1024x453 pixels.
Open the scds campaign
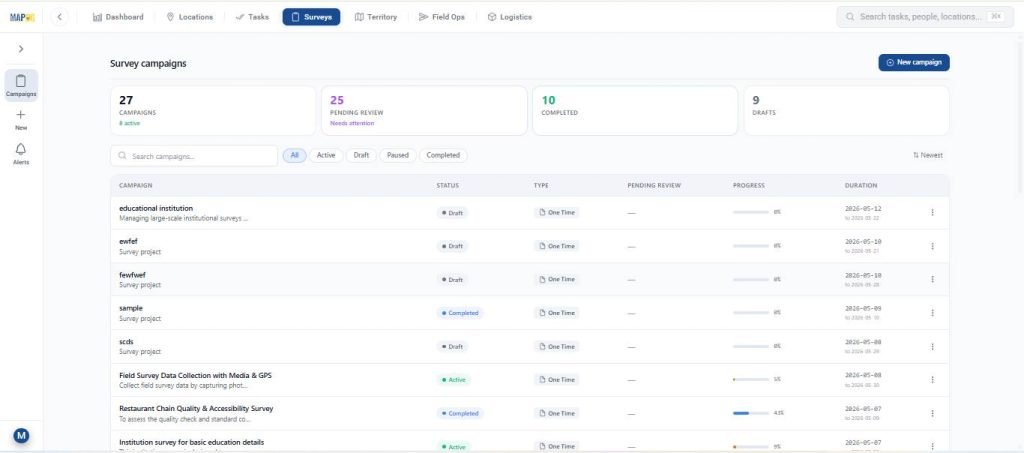tap(126, 341)
